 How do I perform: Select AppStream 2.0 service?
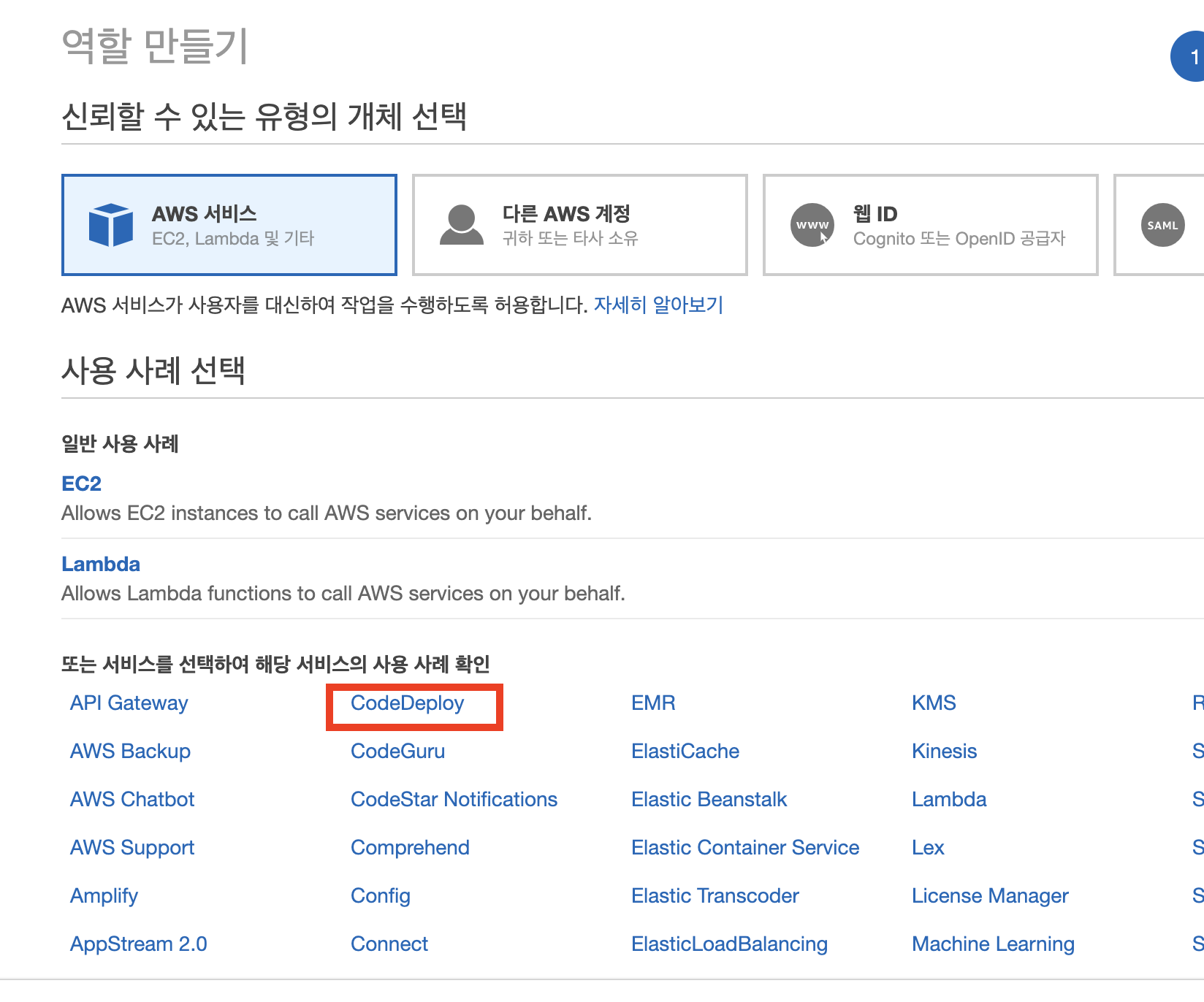(139, 944)
